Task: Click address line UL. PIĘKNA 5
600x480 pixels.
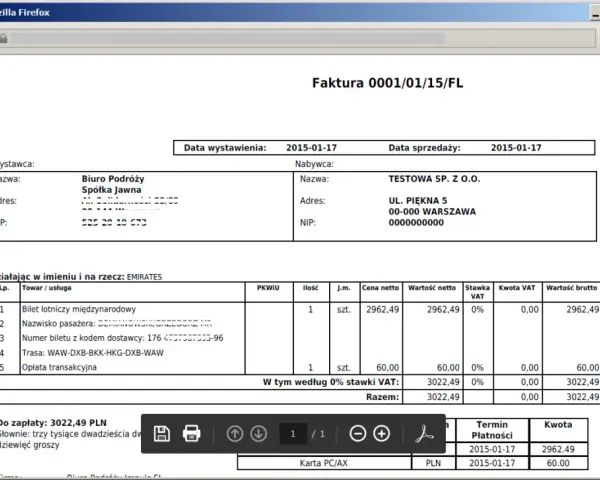Action: (x=418, y=200)
